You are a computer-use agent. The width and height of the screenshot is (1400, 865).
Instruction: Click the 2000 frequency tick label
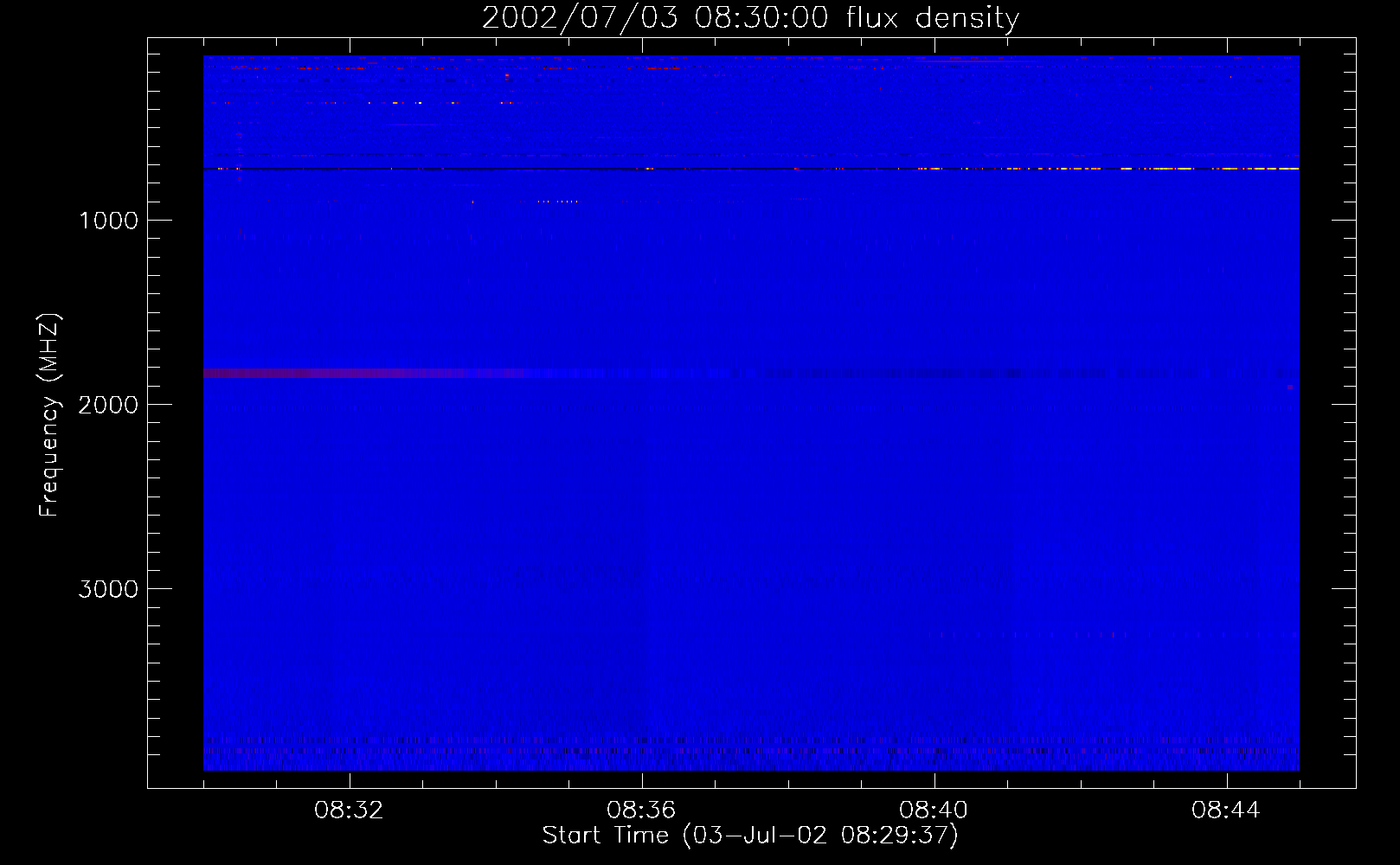(x=108, y=405)
